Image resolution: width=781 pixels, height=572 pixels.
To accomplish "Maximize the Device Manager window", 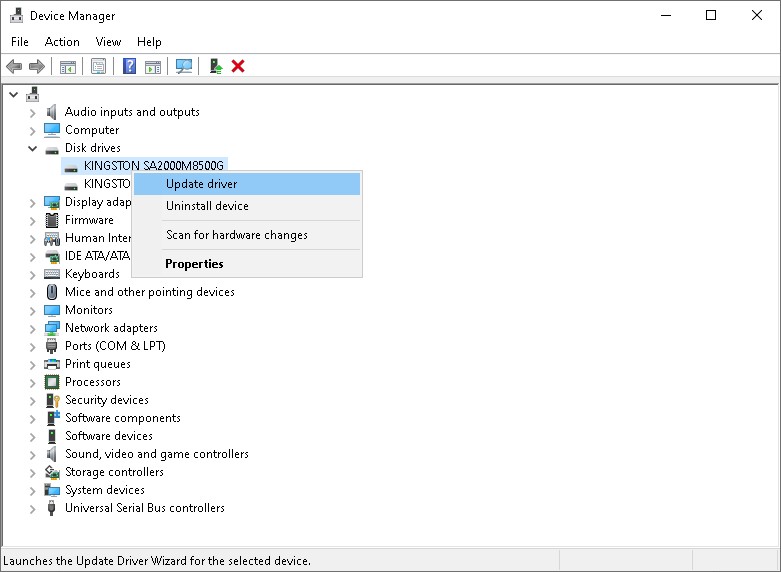I will 711,15.
